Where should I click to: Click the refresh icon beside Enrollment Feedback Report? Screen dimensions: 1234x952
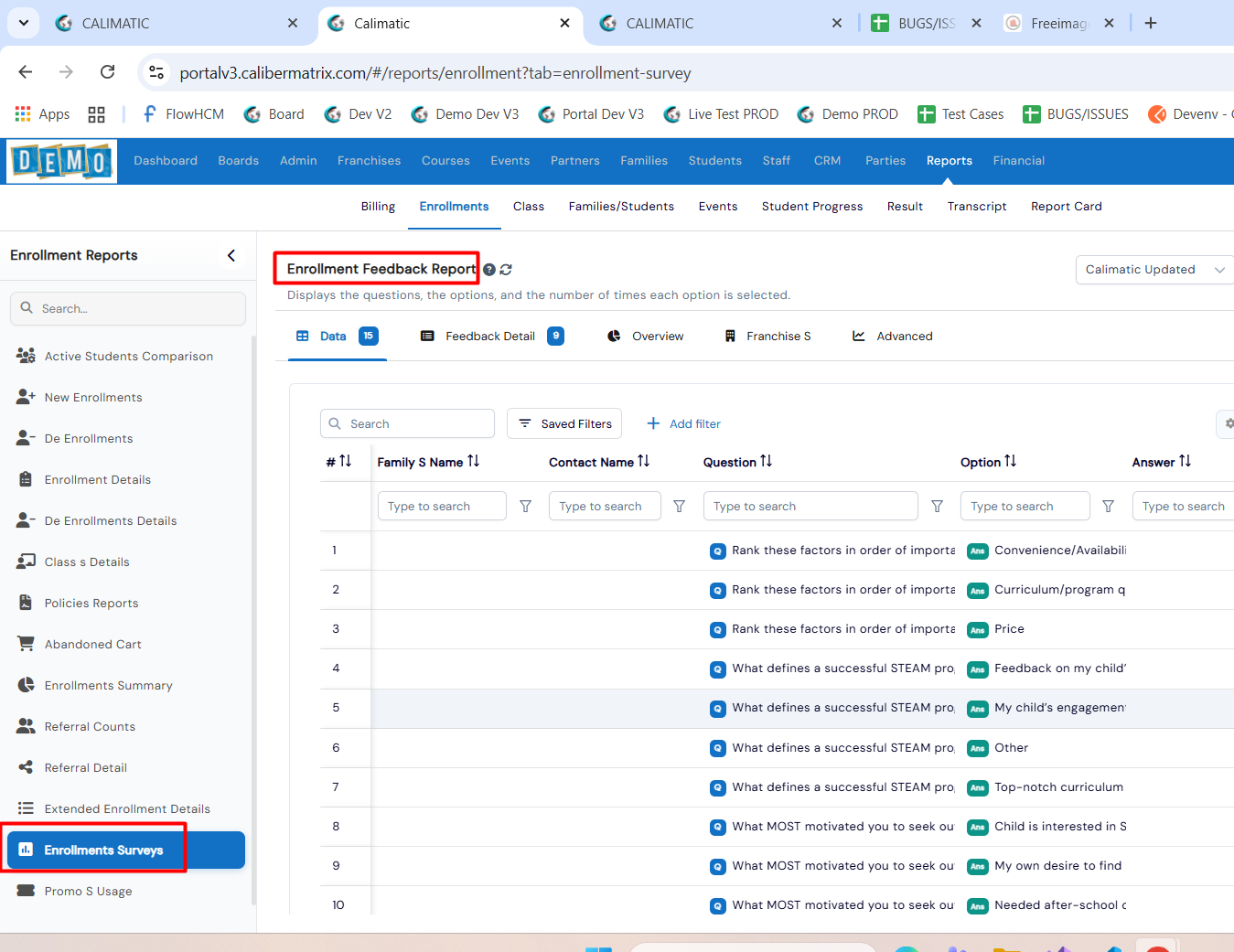point(506,270)
